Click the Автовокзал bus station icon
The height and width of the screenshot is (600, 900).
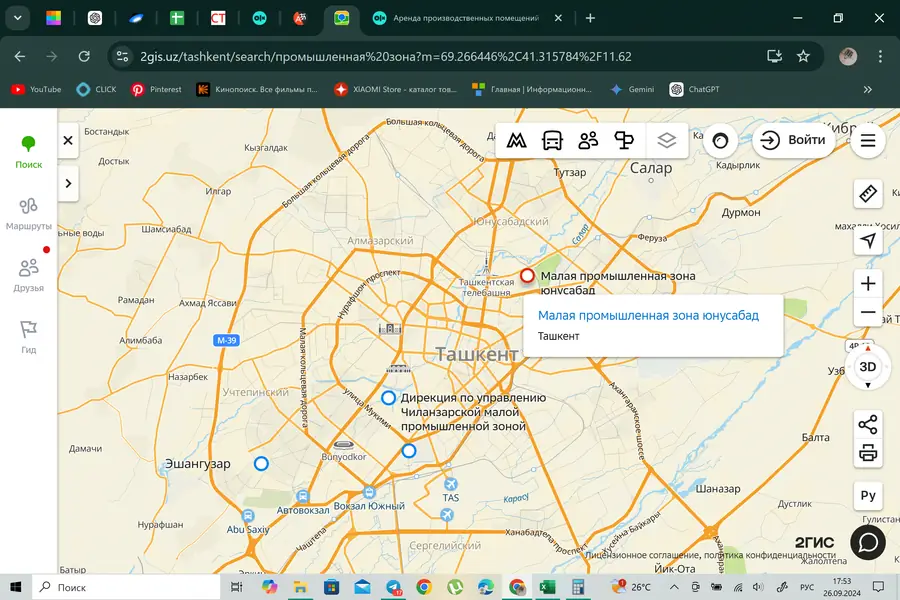(x=302, y=496)
